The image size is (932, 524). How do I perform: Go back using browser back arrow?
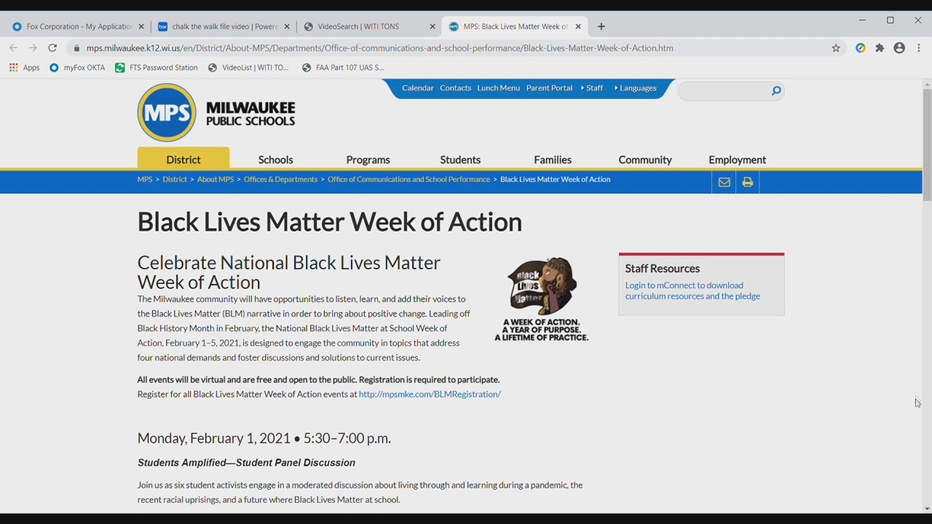[14, 48]
